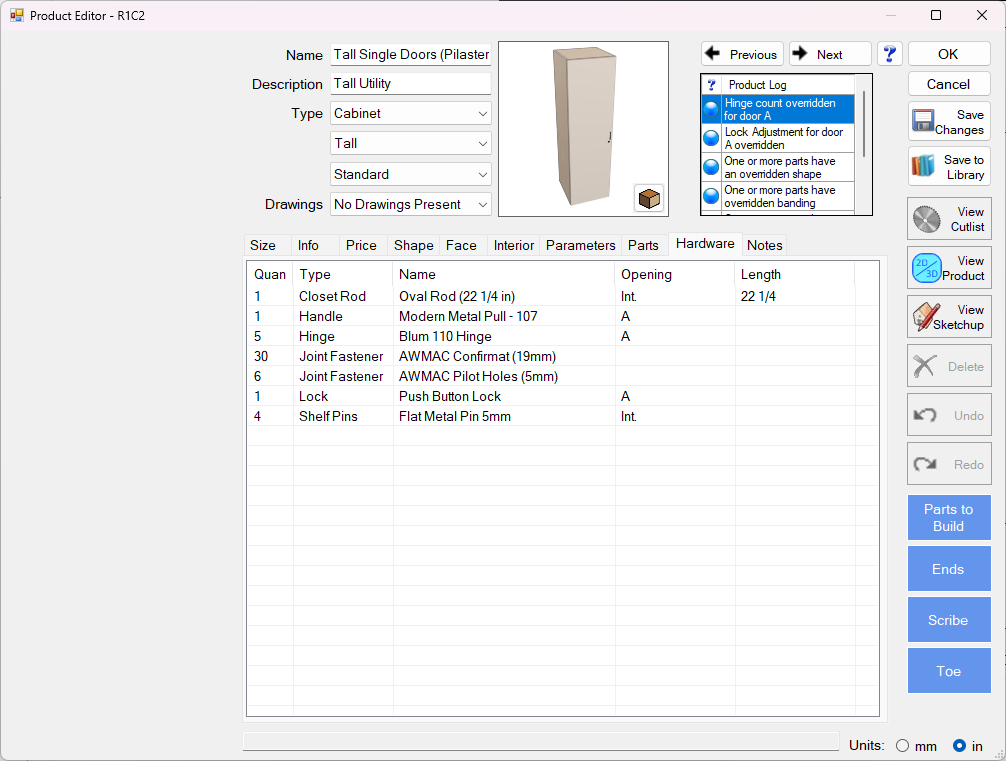
Task: Launch View Sketchup
Action: pos(948,317)
